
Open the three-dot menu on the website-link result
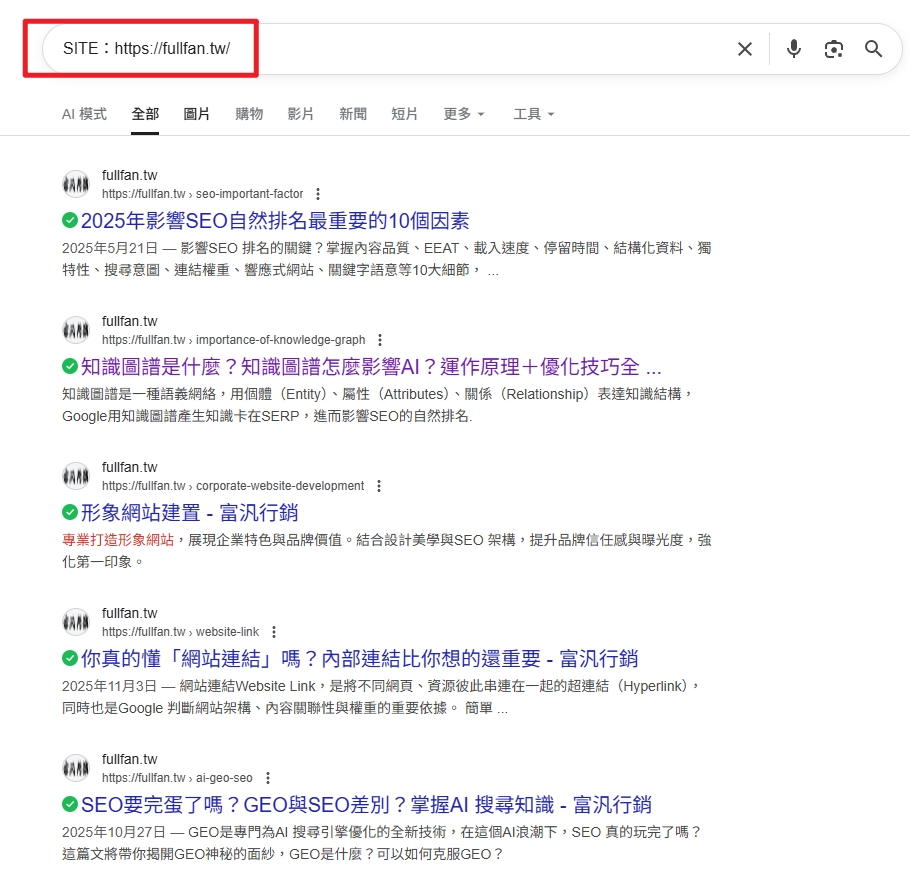[x=273, y=631]
